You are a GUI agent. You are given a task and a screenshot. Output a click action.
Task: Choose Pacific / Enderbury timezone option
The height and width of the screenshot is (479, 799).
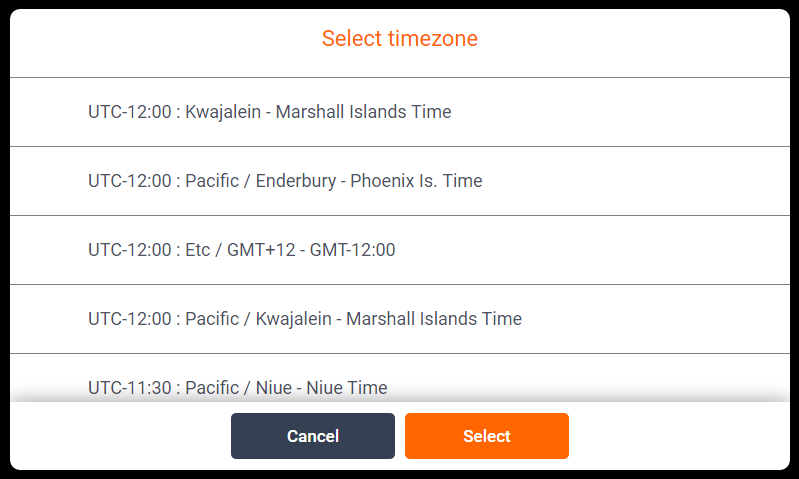click(285, 181)
